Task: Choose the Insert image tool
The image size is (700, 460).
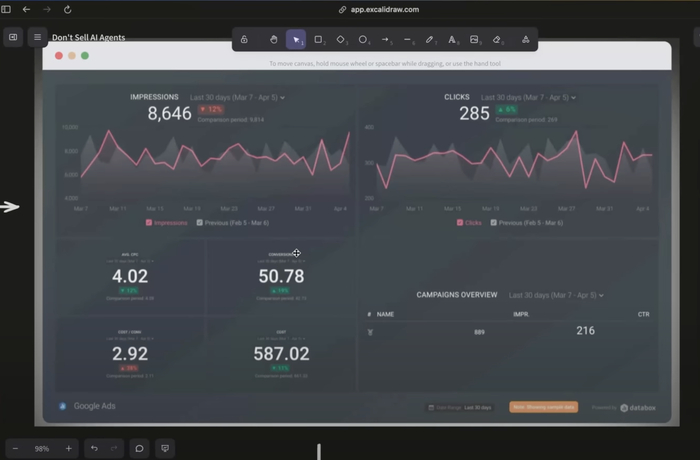Action: point(475,40)
